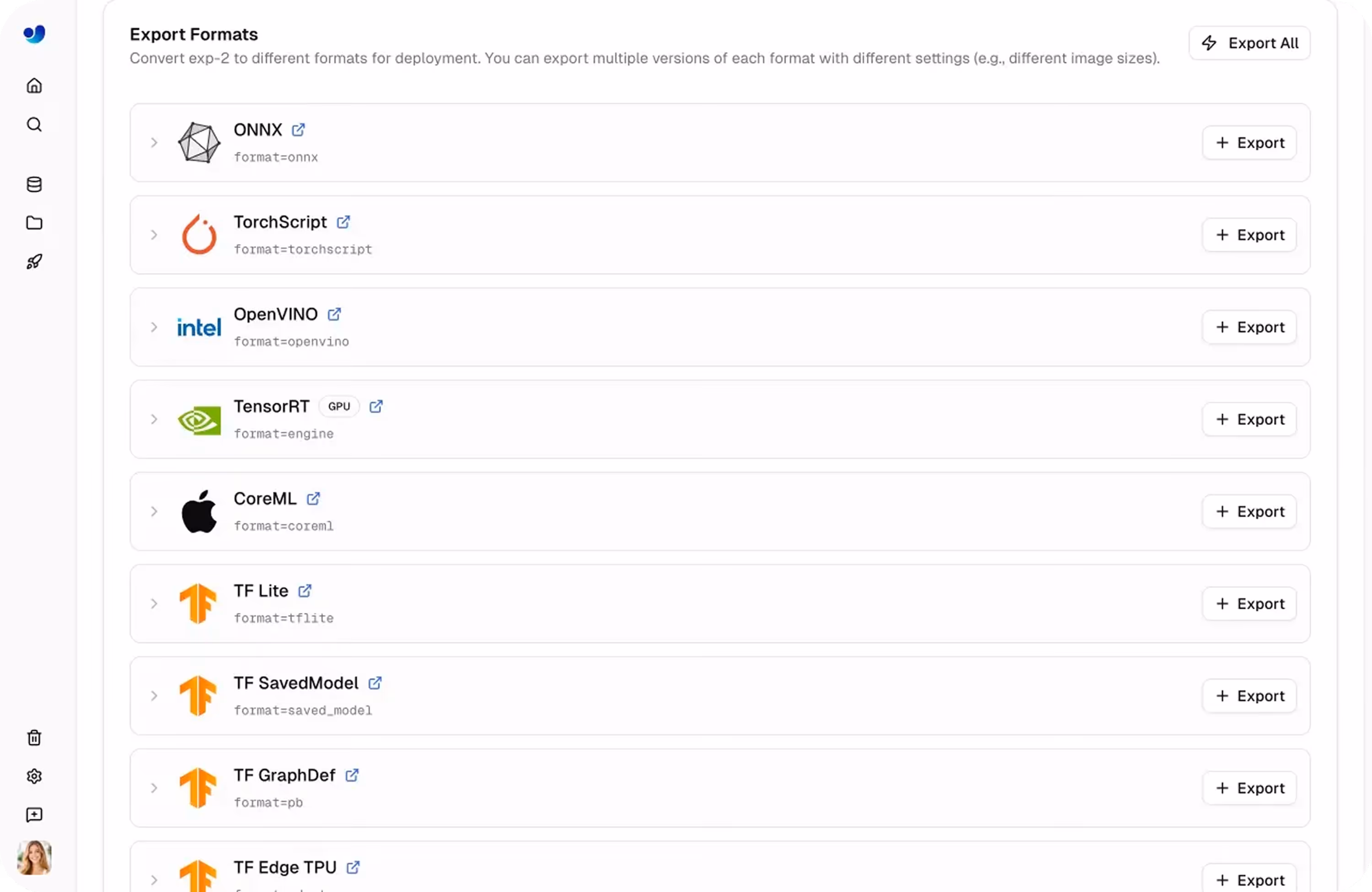Open the home icon in sidebar

[x=34, y=86]
